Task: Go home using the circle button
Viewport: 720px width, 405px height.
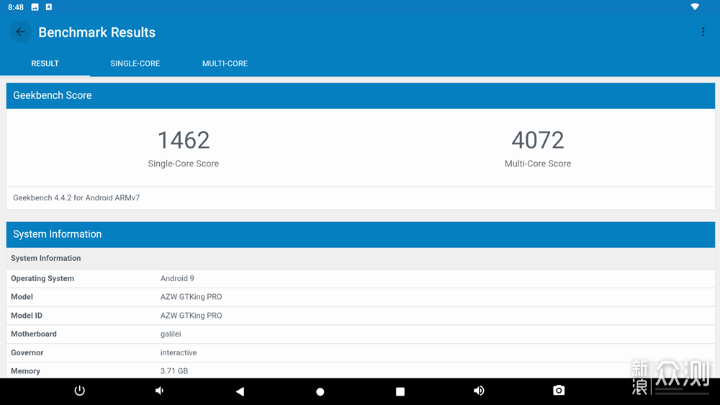Action: click(x=320, y=391)
